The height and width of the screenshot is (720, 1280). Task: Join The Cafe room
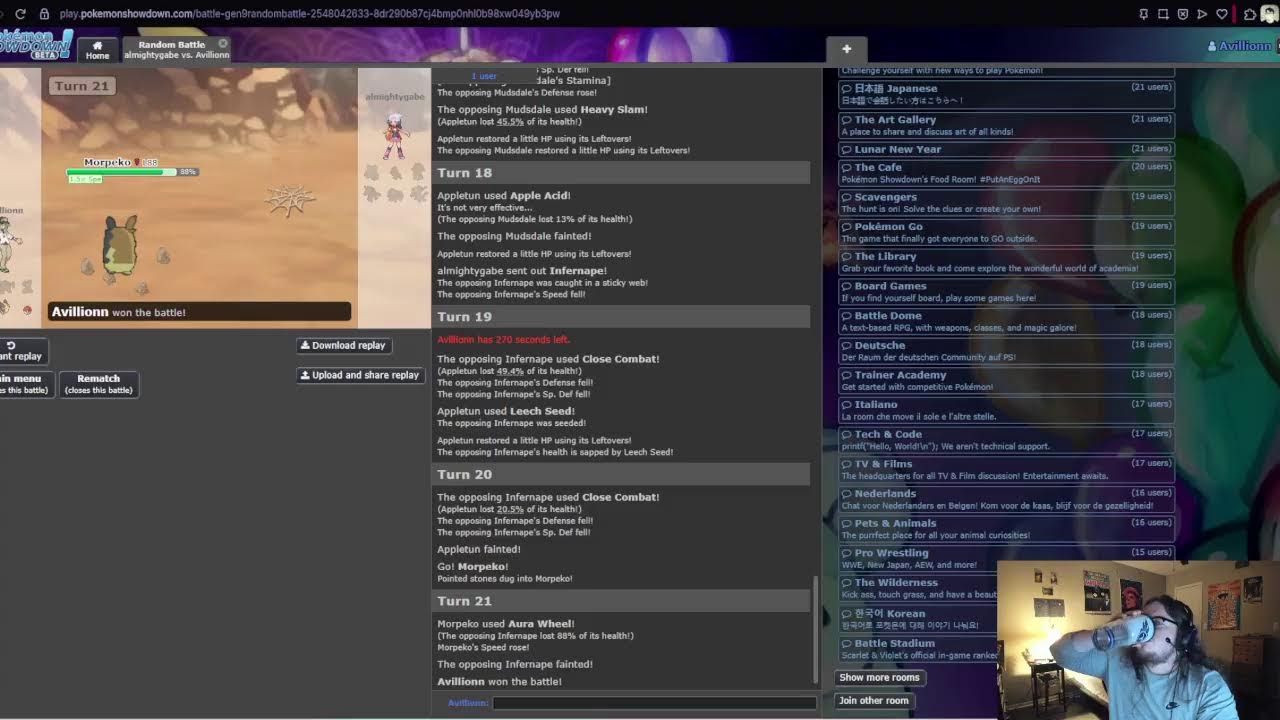click(1005, 173)
